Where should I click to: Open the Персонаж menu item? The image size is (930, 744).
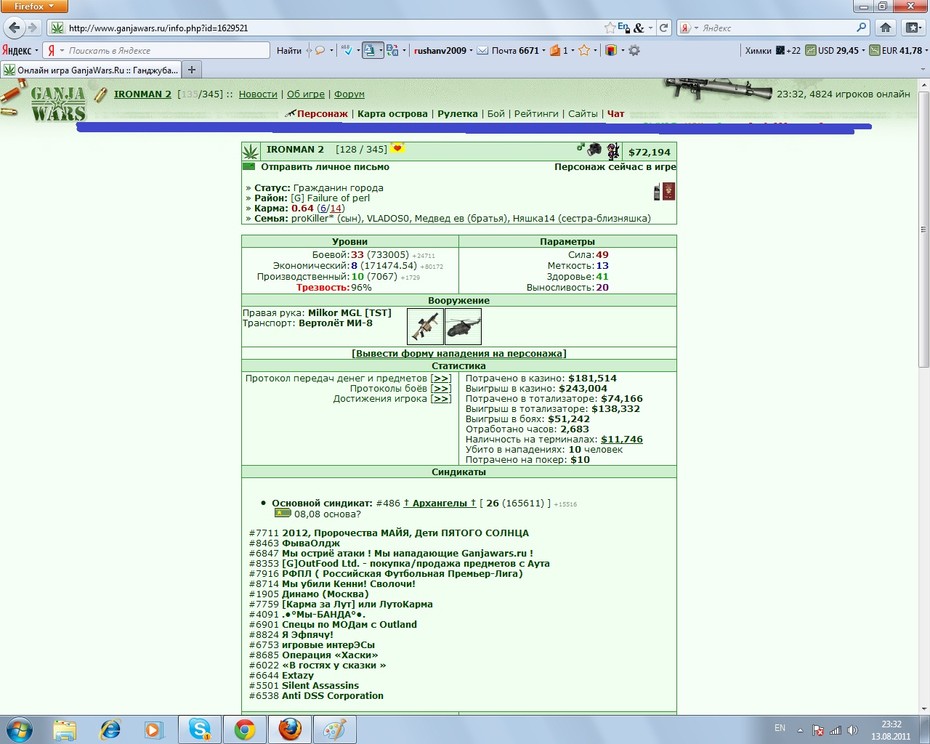pos(322,113)
